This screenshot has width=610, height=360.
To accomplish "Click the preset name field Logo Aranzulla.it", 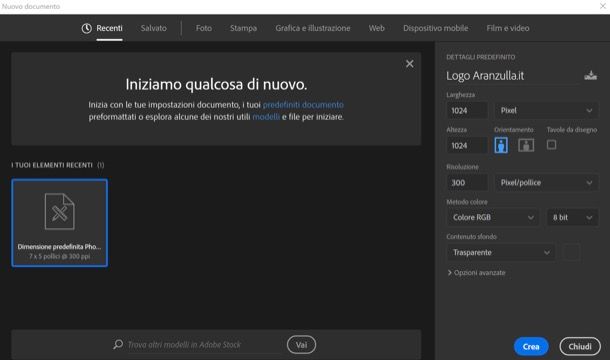I will (512, 76).
